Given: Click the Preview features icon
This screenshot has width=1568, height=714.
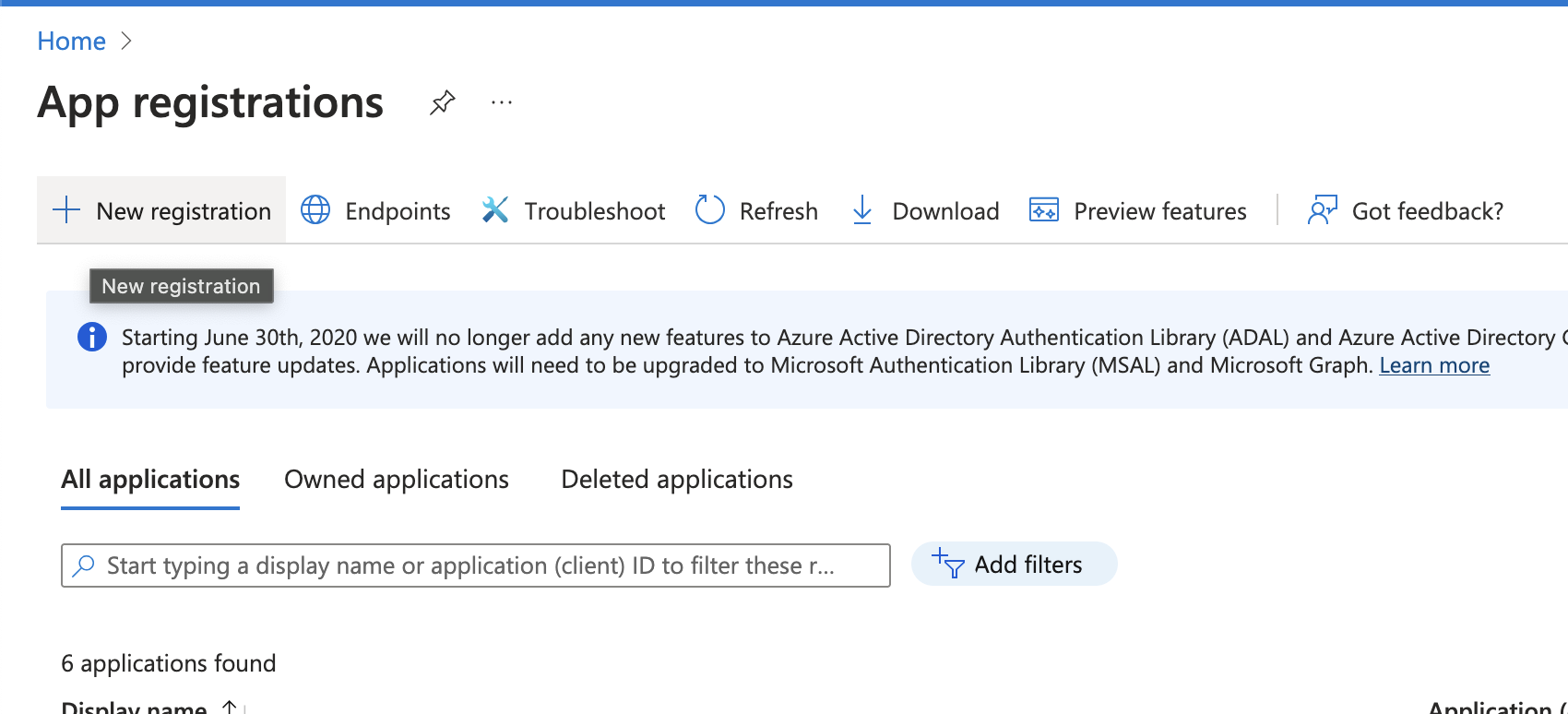Looking at the screenshot, I should coord(1044,210).
